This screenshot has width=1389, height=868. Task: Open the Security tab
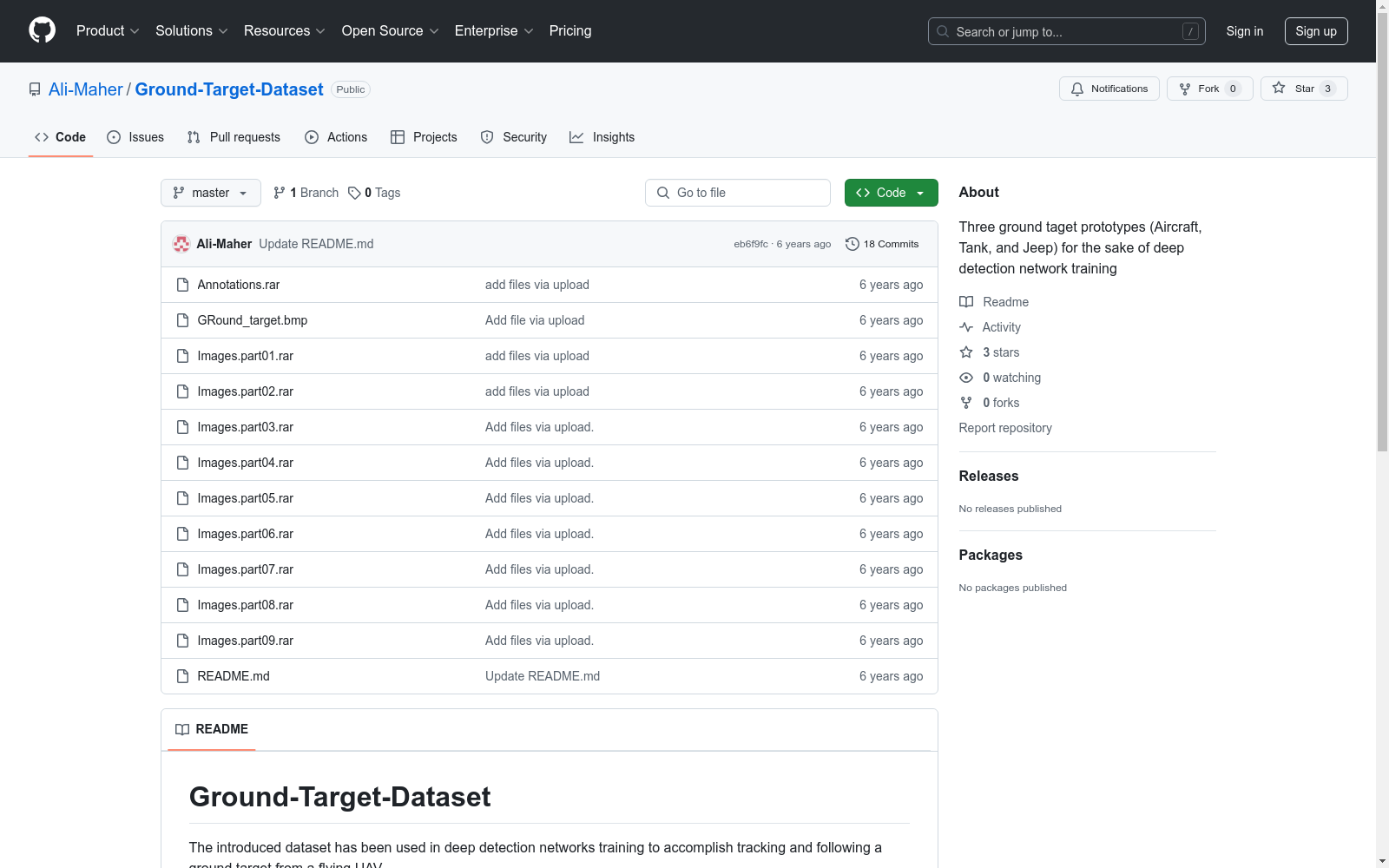tap(514, 137)
